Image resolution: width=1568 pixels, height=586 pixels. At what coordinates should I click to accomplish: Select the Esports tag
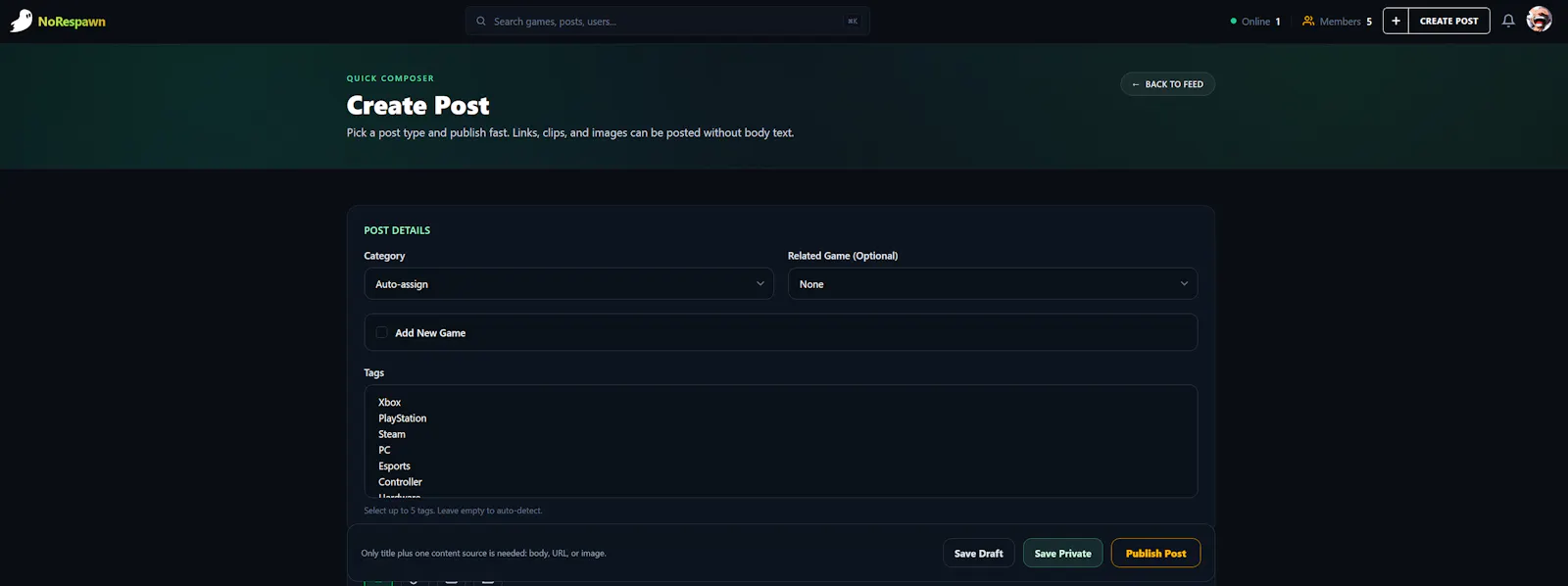(394, 465)
